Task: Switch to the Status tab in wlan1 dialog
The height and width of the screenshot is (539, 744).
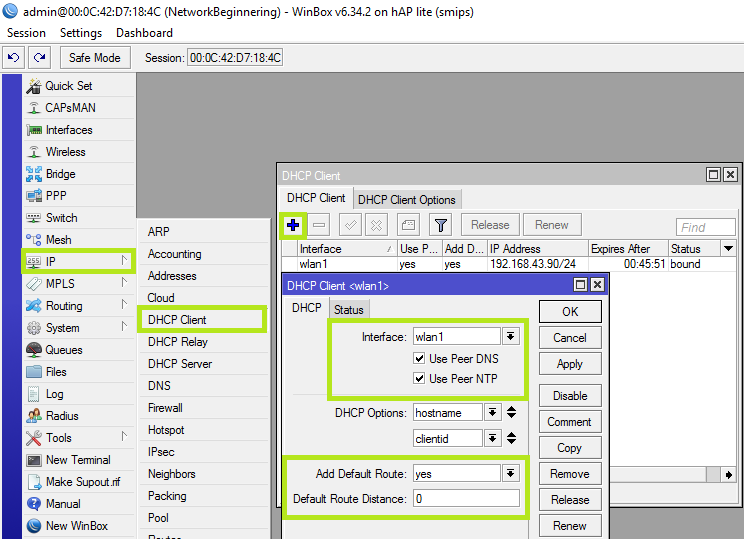Action: pyautogui.click(x=349, y=310)
